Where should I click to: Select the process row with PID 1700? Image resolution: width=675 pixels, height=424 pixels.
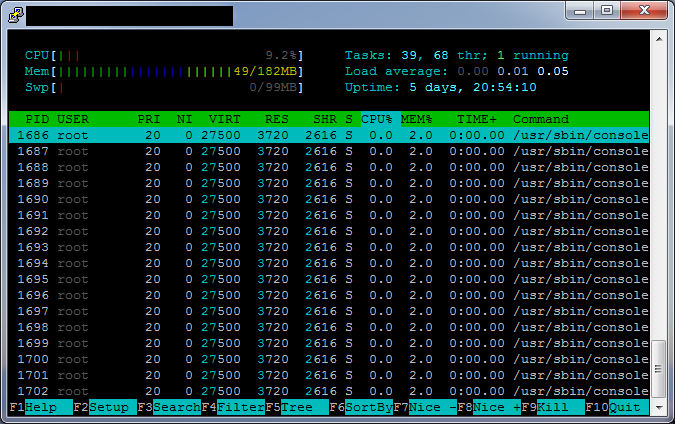click(329, 359)
